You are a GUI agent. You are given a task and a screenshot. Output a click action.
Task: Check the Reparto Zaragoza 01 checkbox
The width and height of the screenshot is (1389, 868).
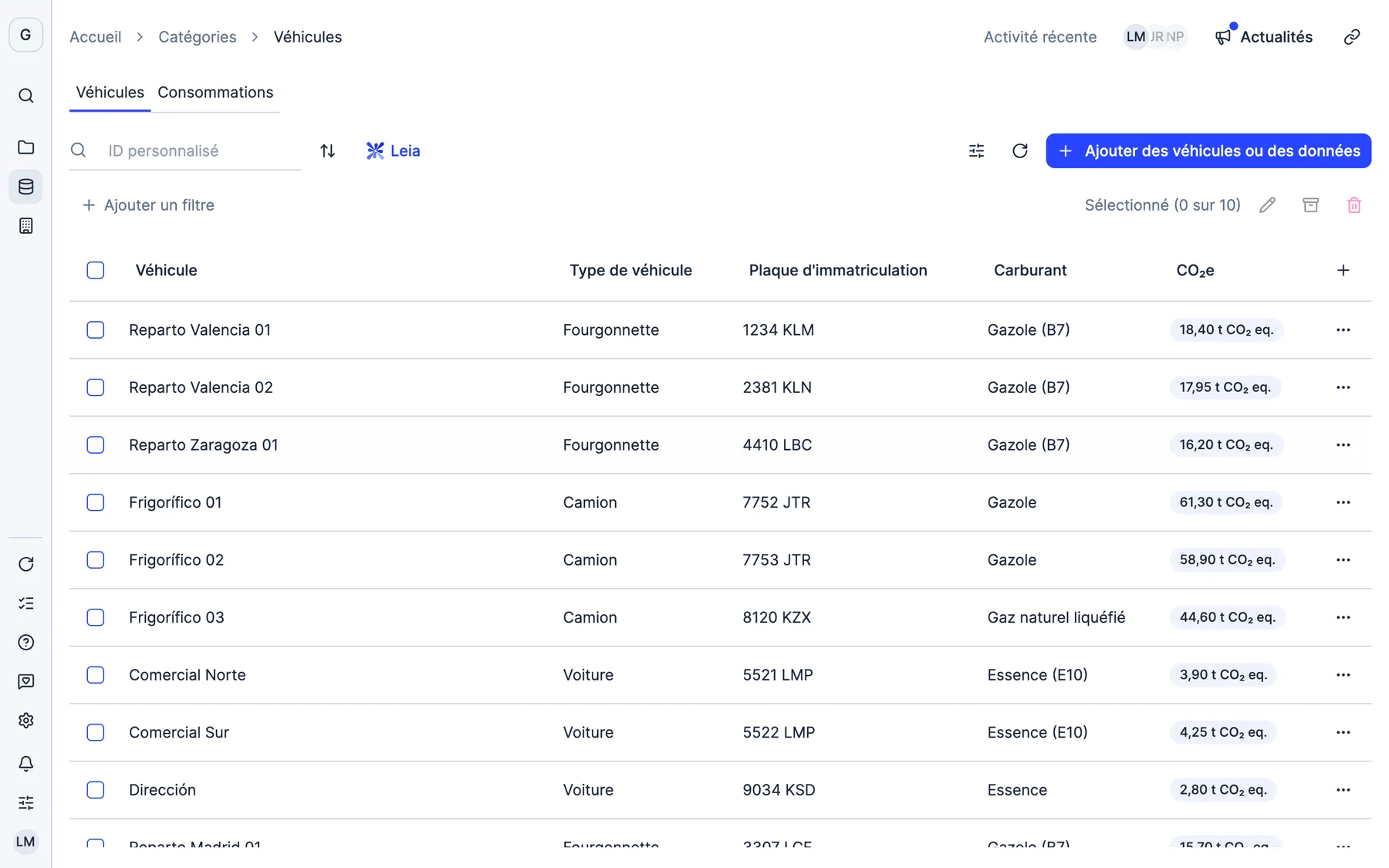95,444
